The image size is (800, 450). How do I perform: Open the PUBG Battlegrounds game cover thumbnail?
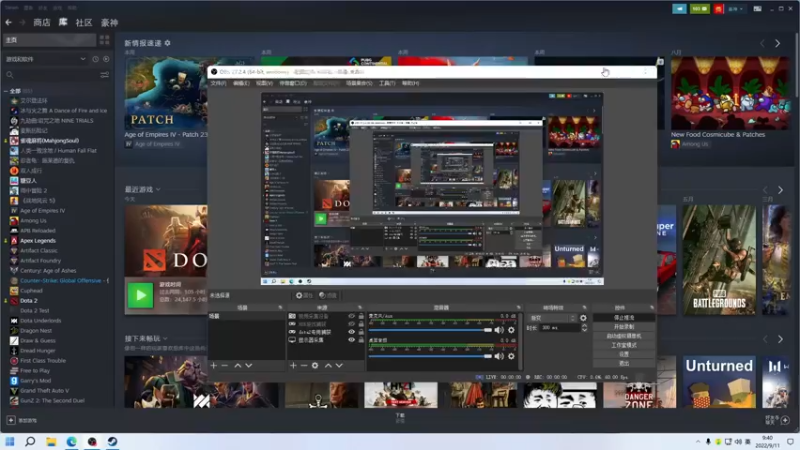pos(719,260)
